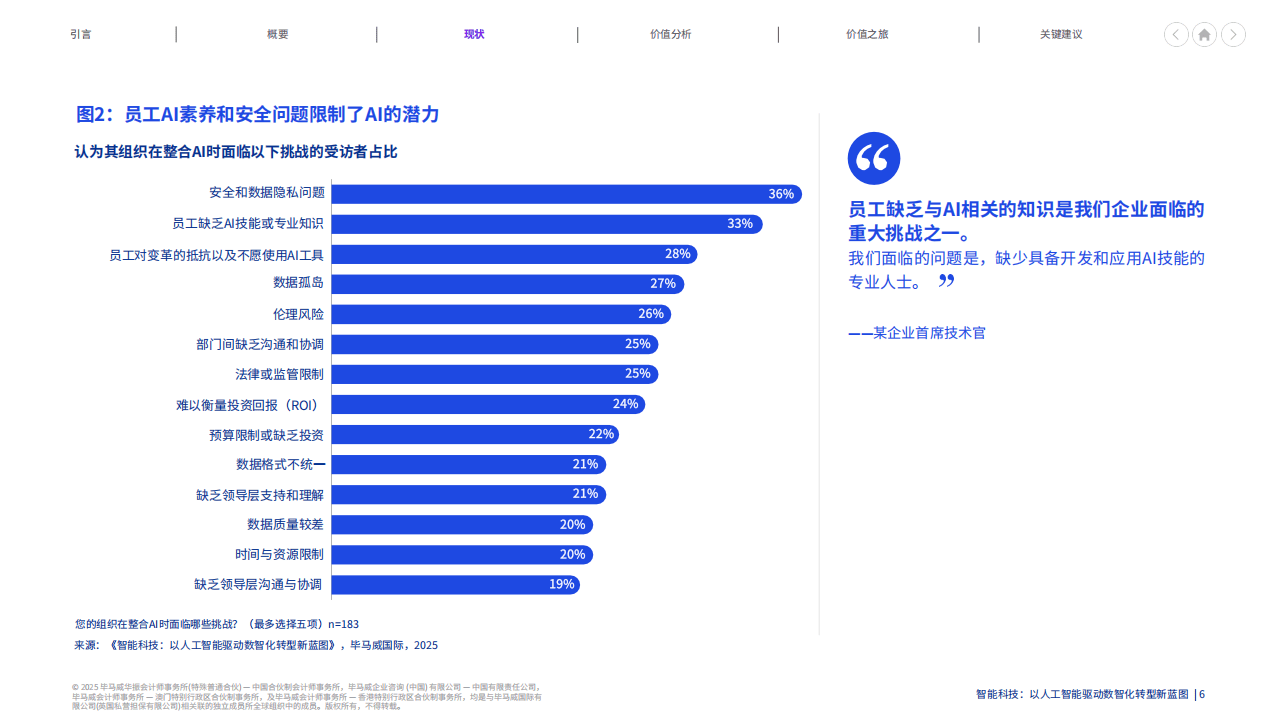
Task: Click the 难以衡量投资回报（ROI） label
Action: pyautogui.click(x=250, y=405)
